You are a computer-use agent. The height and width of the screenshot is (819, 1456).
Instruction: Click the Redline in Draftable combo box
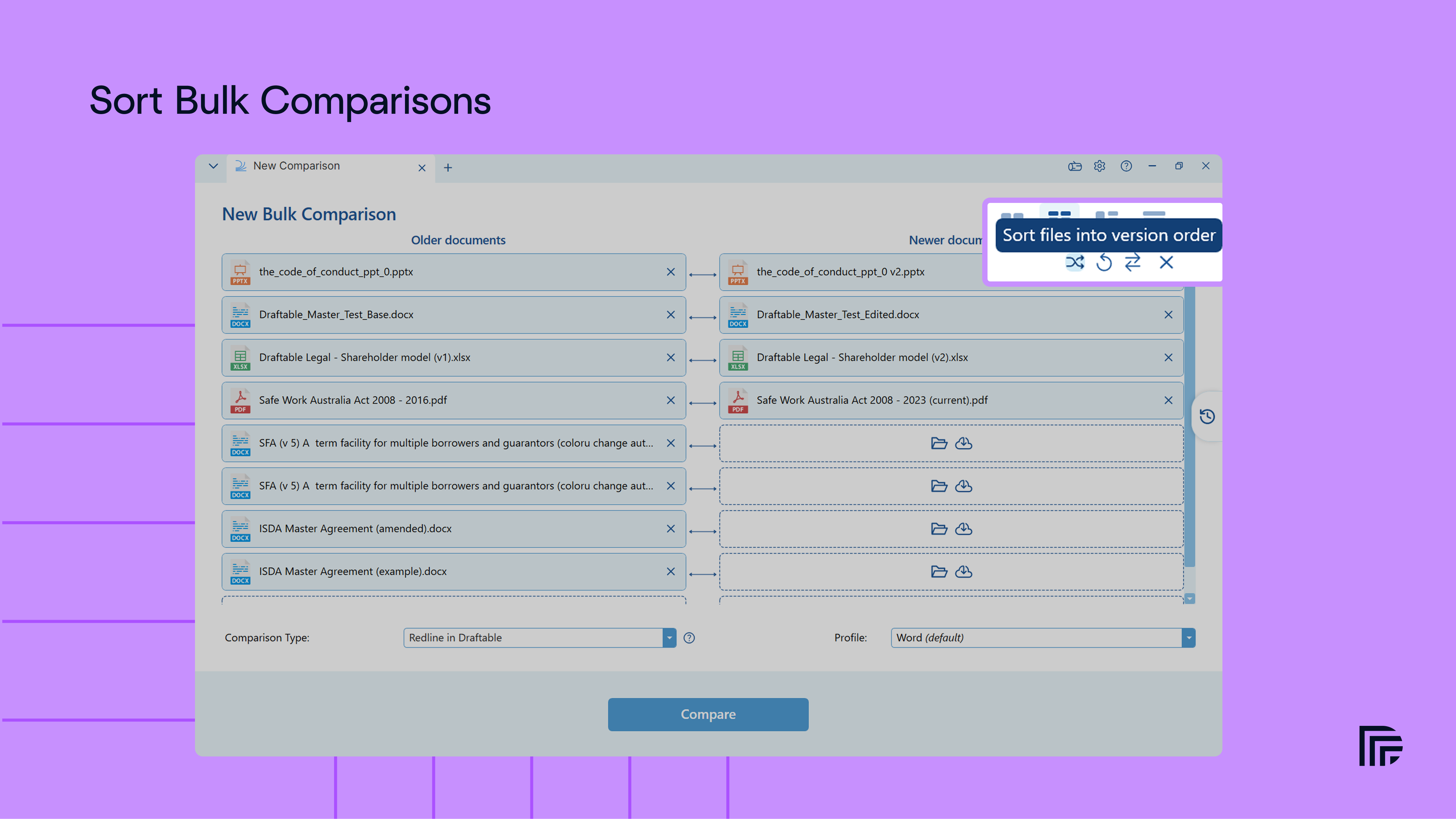[x=540, y=638]
